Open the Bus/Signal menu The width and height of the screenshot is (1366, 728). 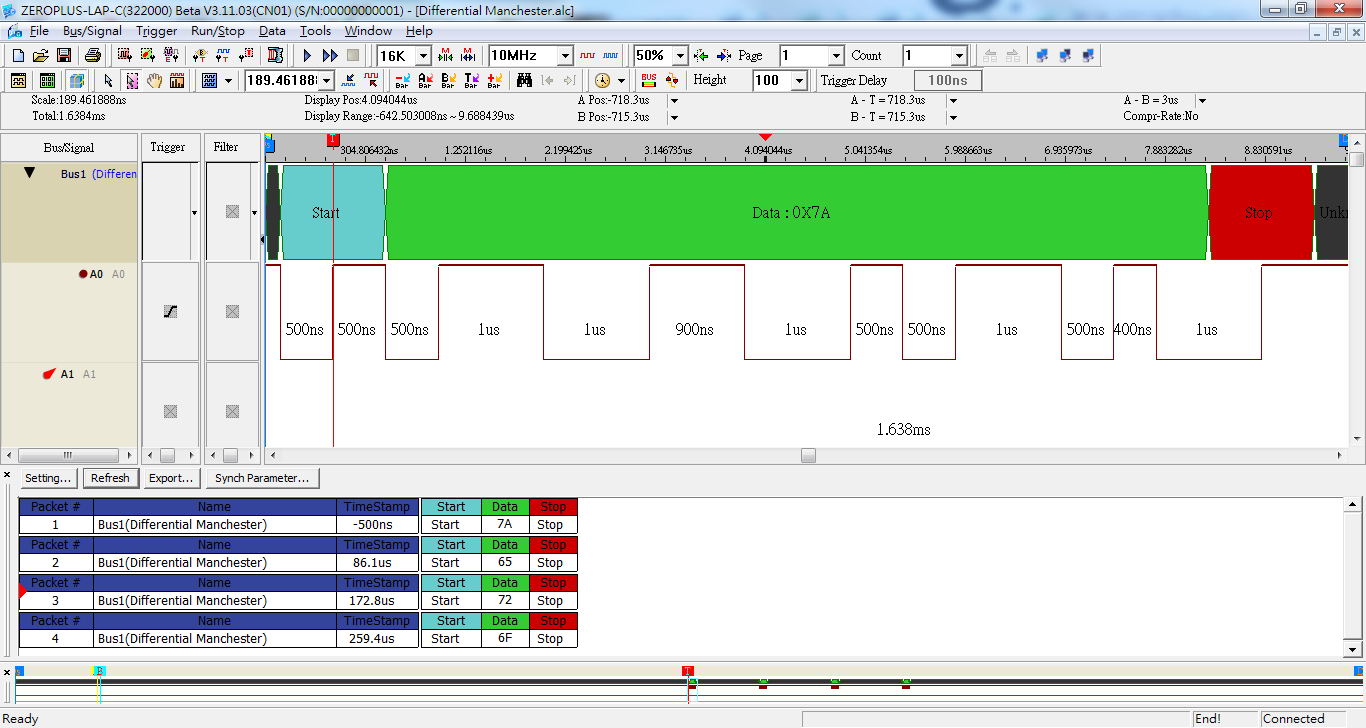click(92, 31)
